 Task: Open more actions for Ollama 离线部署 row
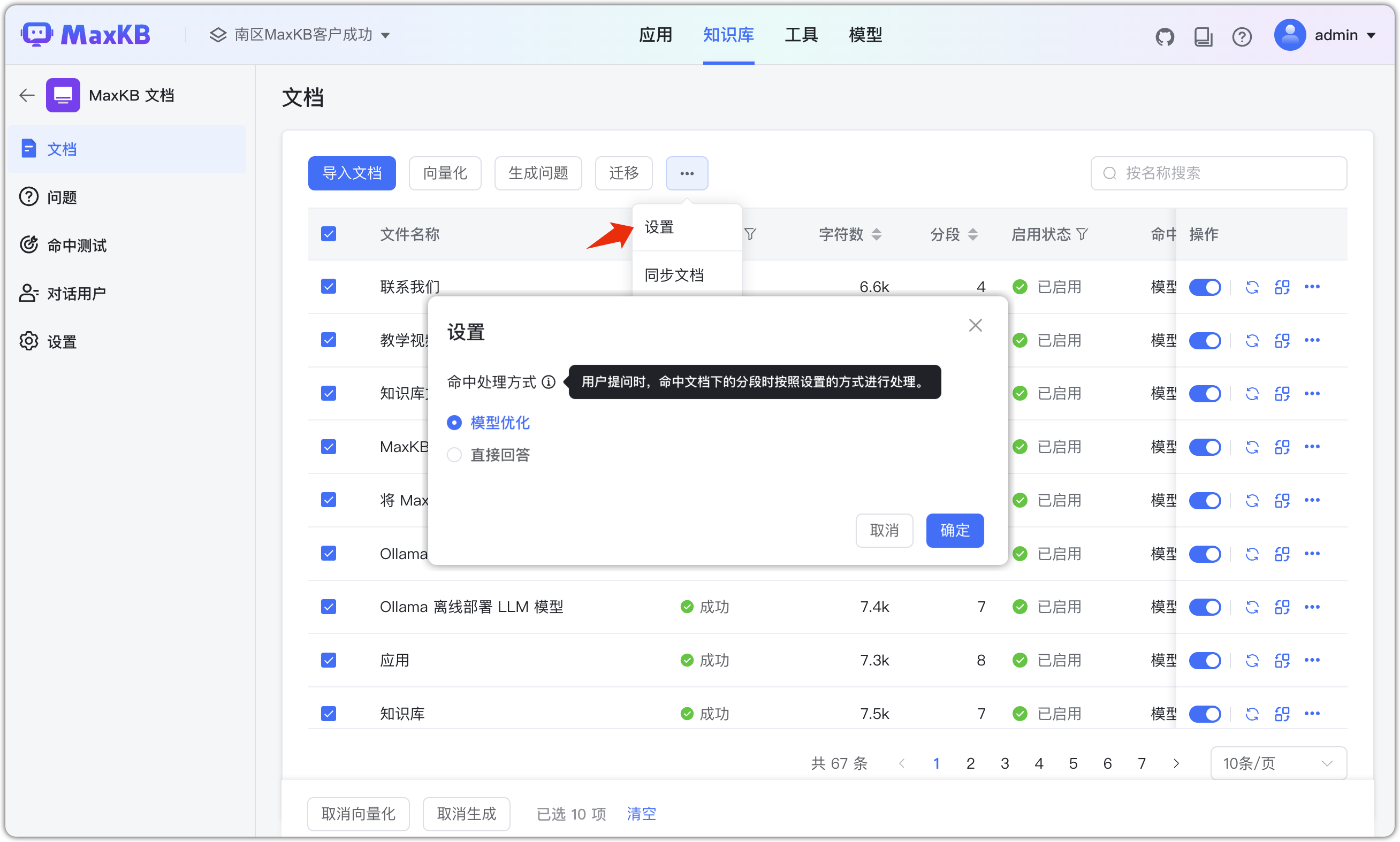point(1312,607)
